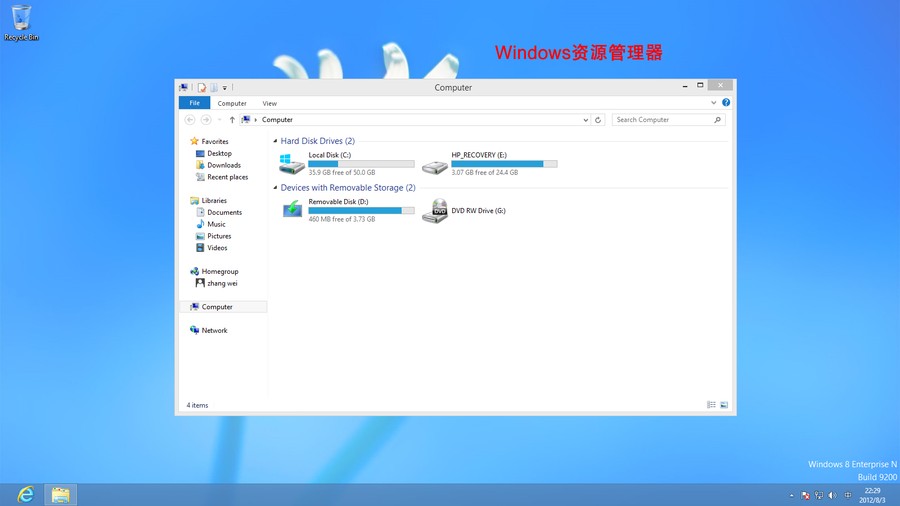Open the HP_RECOVERY (E:) drive icon
Viewport: 900px width, 506px height.
tap(434, 165)
